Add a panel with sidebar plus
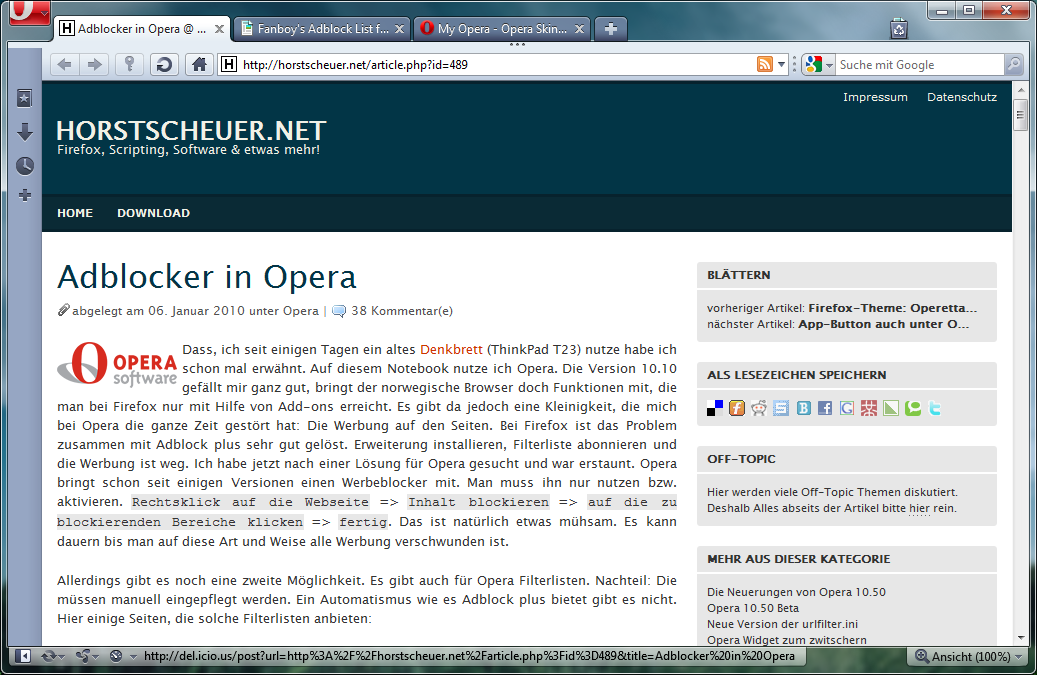Screen dimensions: 1037x675 click(24, 195)
